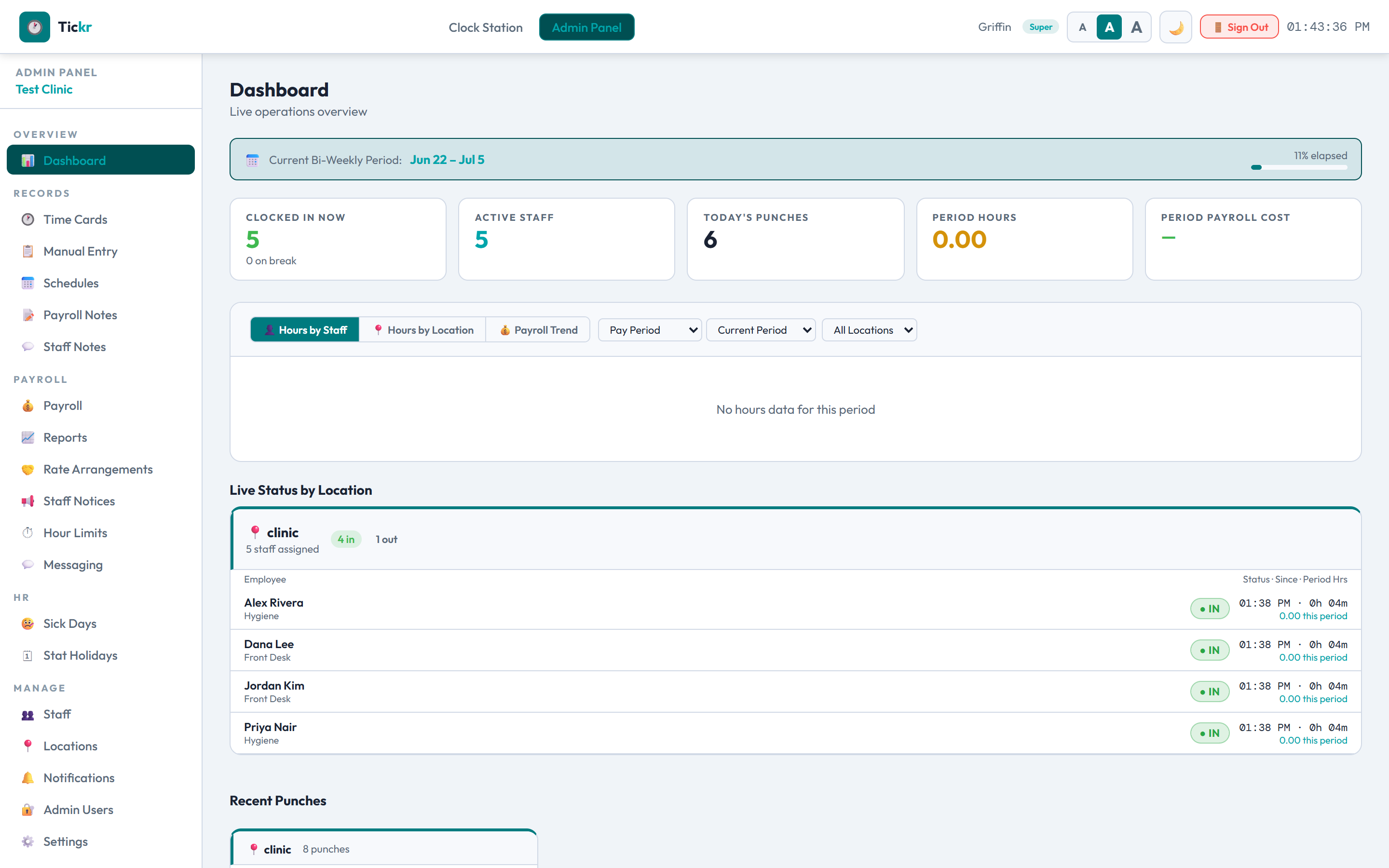Click Jun 22 – Jul 5 period text
The image size is (1389, 868).
[x=447, y=160]
